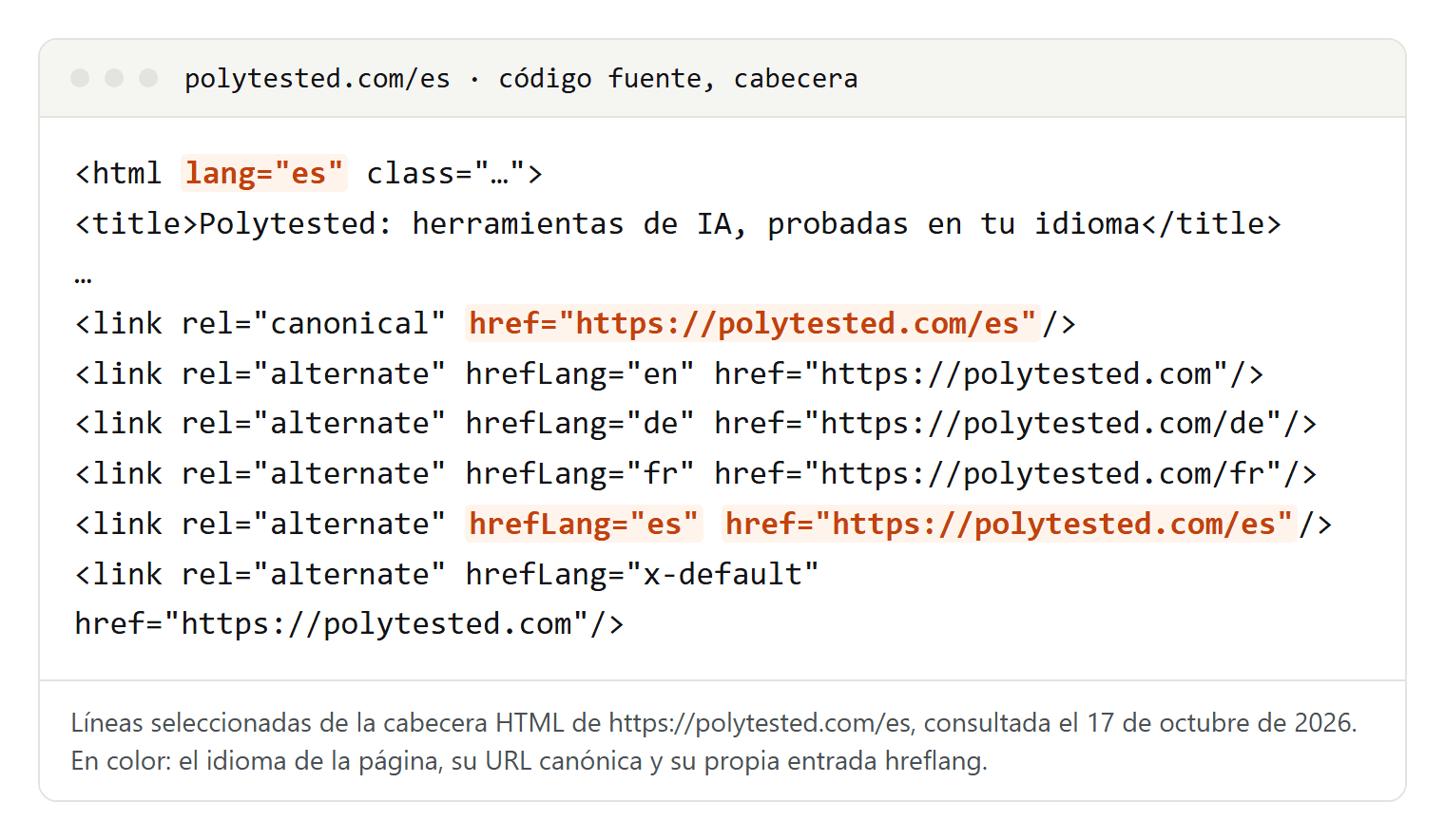Click the href ending in polytested.com/de

(x=998, y=423)
